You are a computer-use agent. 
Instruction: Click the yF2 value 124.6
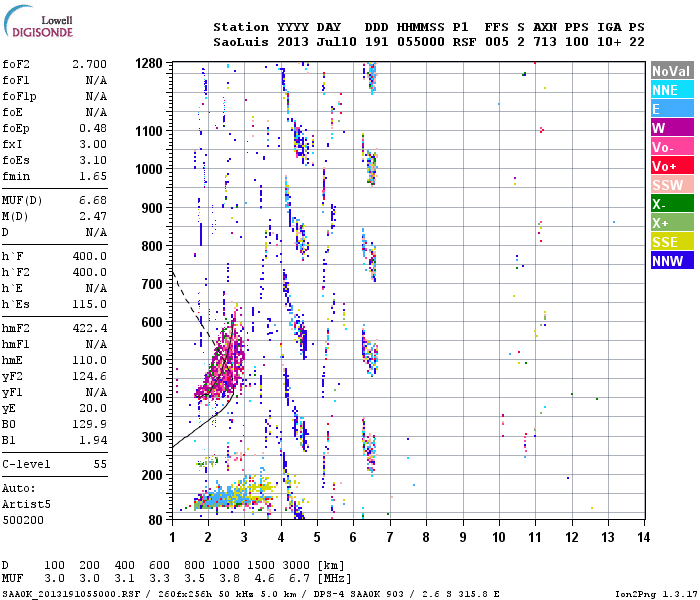(x=89, y=376)
